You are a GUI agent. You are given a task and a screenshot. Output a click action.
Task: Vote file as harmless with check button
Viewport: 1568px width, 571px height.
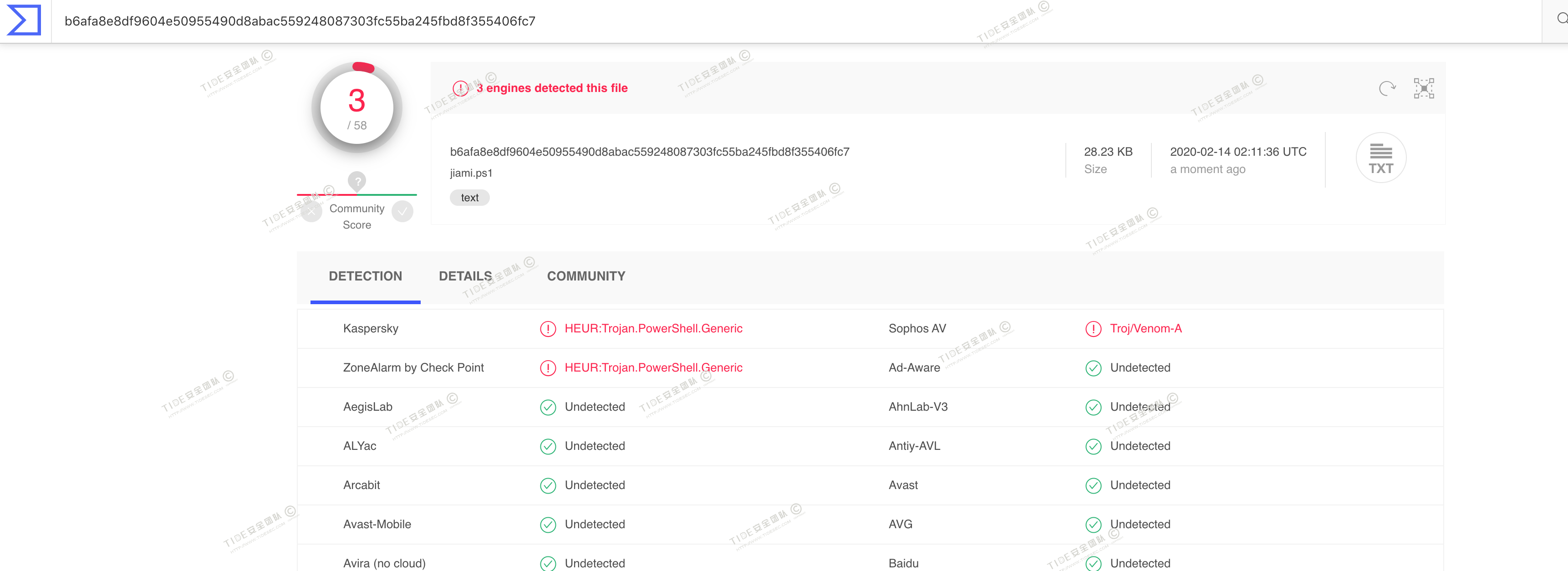pyautogui.click(x=402, y=212)
